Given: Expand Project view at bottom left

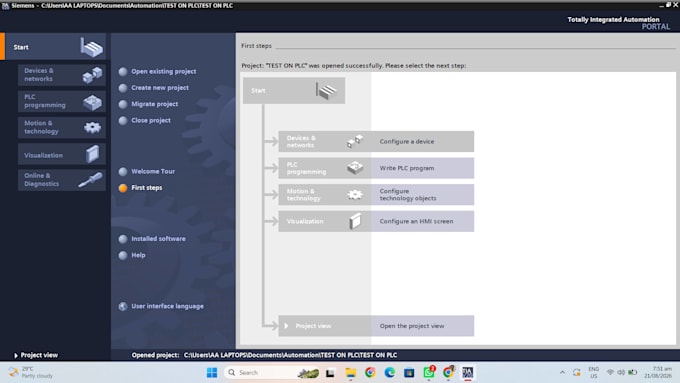Looking at the screenshot, I should click(36, 355).
